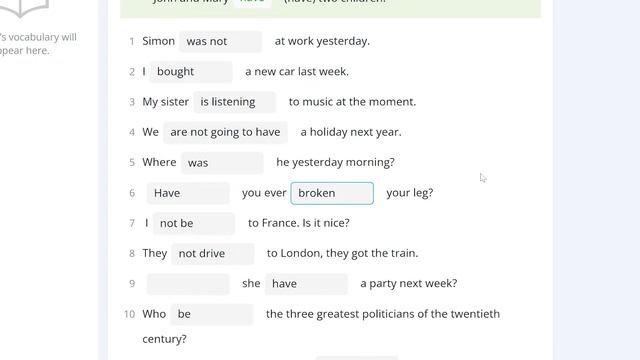Click the partially visible field below sentence 10
Viewport: 640px width, 360px height.
(357, 358)
